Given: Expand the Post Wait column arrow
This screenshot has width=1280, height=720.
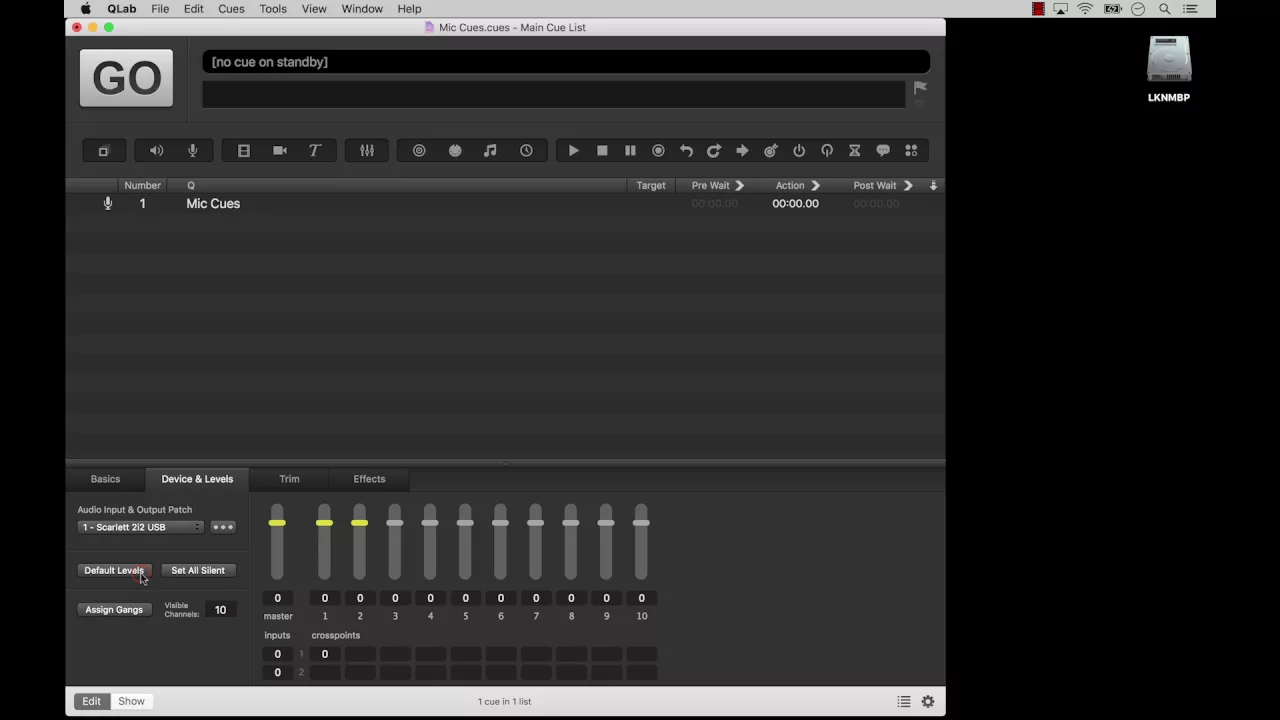Looking at the screenshot, I should tap(908, 186).
